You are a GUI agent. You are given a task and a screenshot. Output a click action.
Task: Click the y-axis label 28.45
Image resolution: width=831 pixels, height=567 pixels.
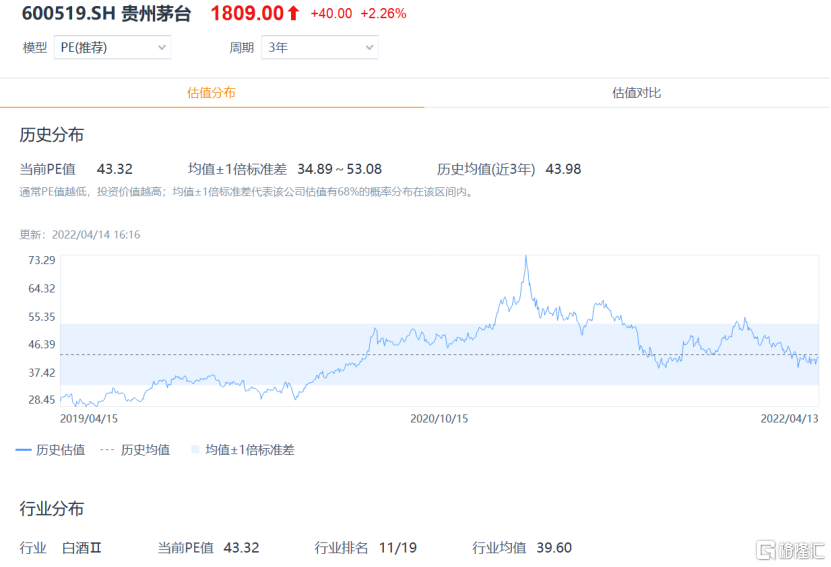pos(42,400)
